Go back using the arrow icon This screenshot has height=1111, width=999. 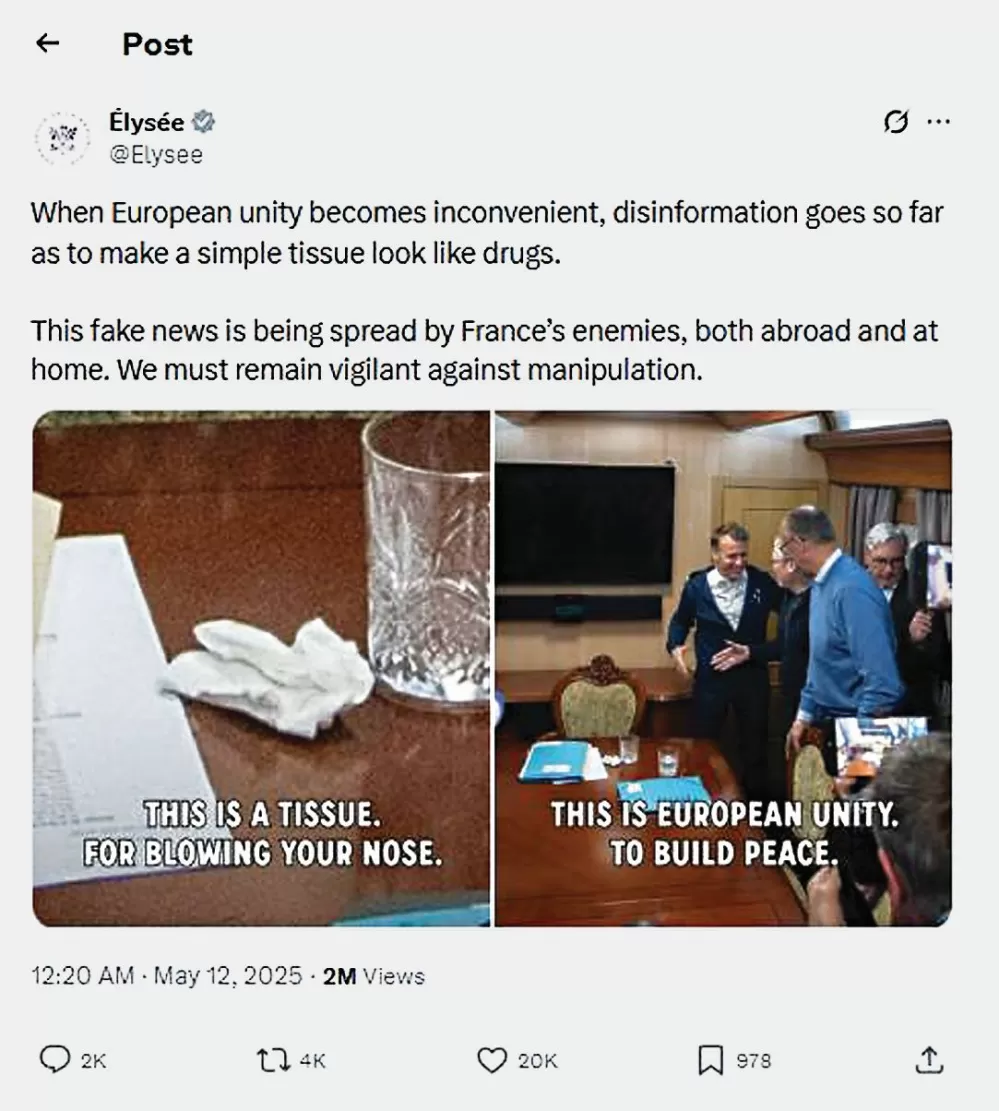[47, 43]
